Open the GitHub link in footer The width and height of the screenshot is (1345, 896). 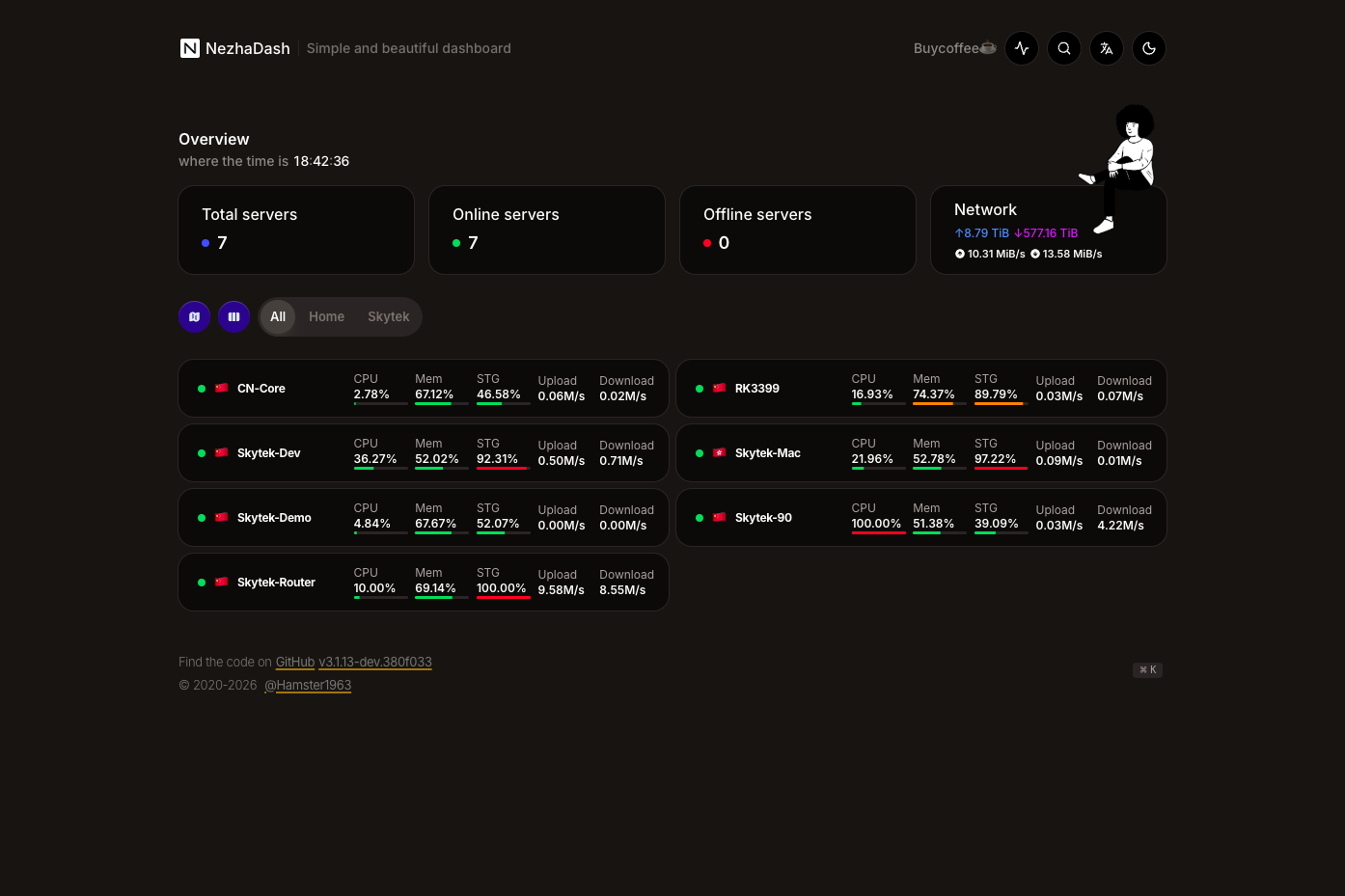295,662
